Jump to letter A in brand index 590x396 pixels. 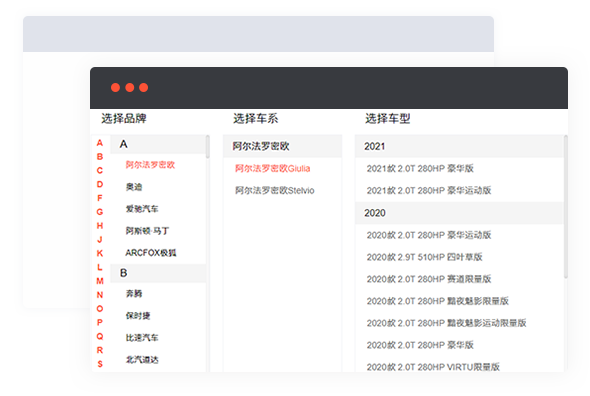click(x=100, y=143)
